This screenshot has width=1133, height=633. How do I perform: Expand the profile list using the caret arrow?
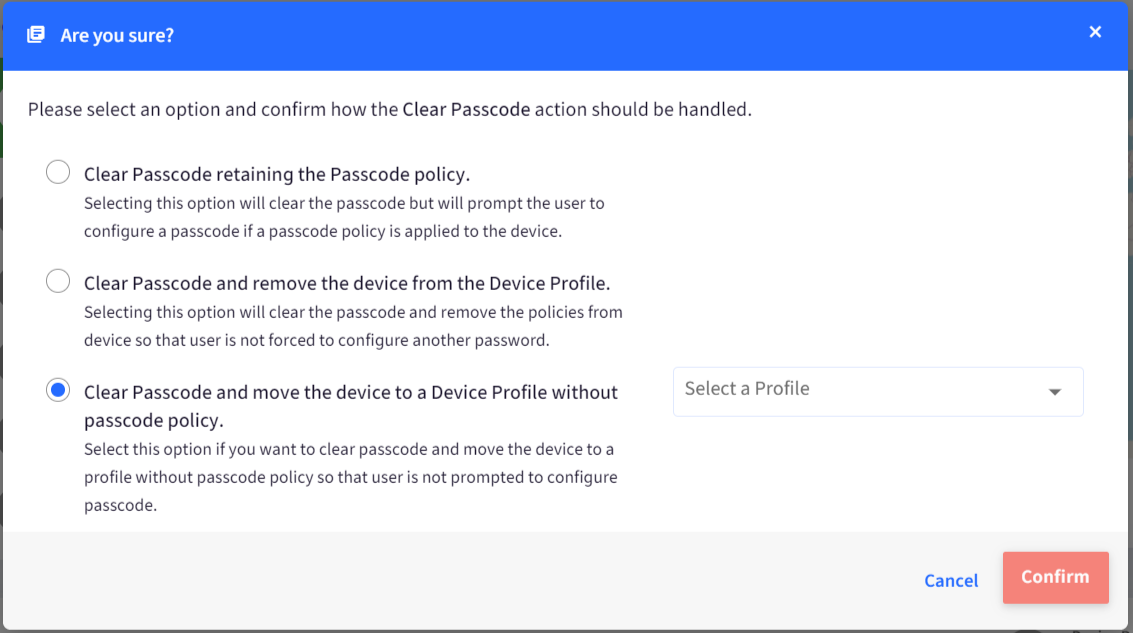click(x=1055, y=392)
